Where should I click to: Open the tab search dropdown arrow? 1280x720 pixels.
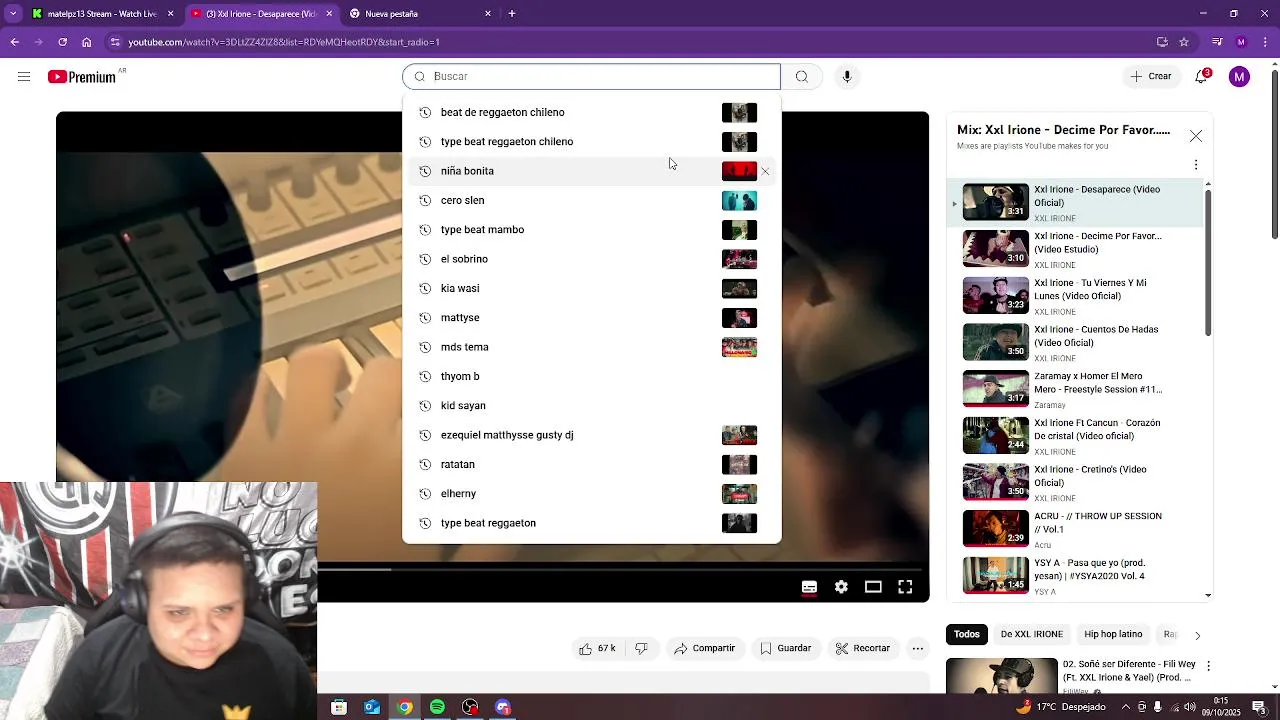(13, 14)
